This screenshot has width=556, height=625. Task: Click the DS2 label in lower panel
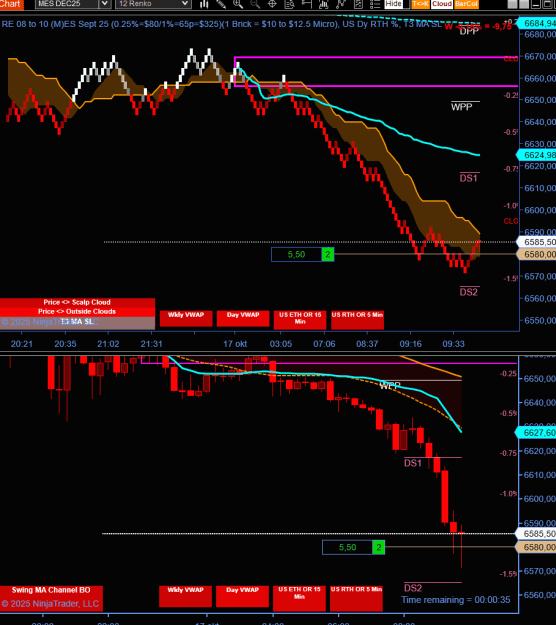pyautogui.click(x=413, y=588)
